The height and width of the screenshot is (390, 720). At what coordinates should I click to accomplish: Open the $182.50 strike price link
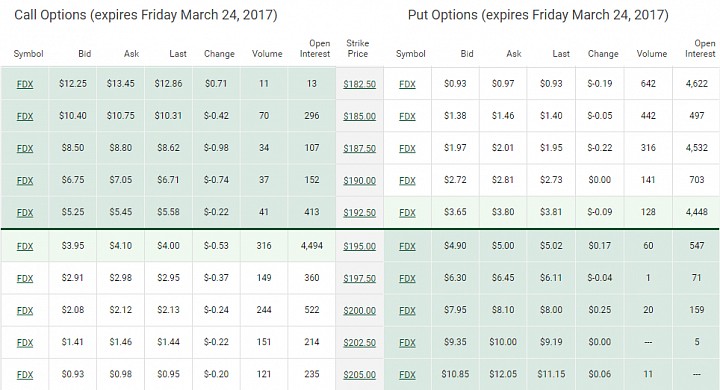pyautogui.click(x=360, y=84)
